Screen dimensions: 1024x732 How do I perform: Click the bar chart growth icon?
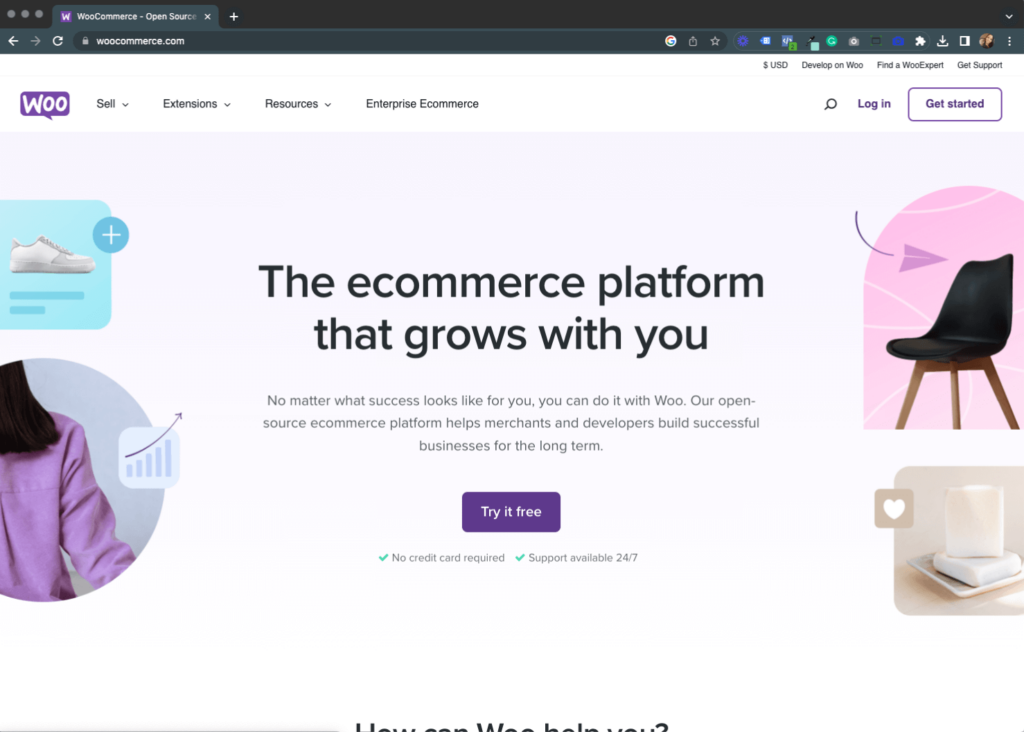(x=150, y=455)
